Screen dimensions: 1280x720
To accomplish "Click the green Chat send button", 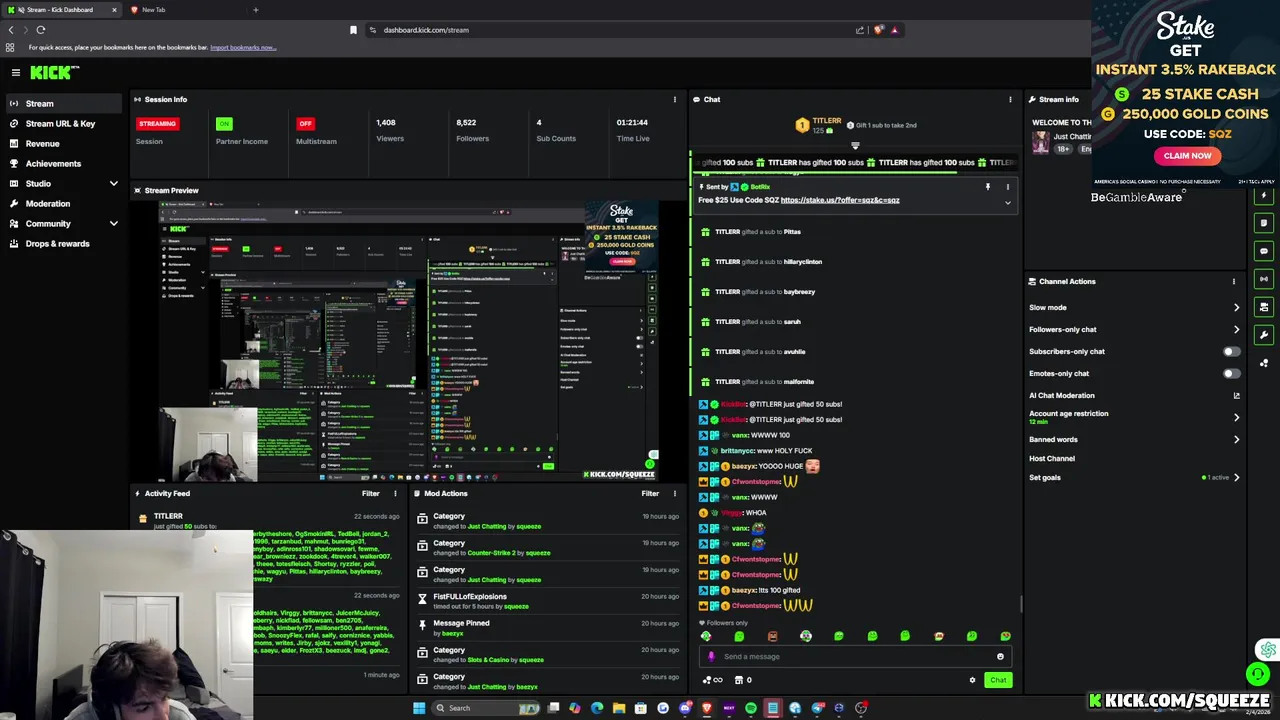I will tap(998, 680).
